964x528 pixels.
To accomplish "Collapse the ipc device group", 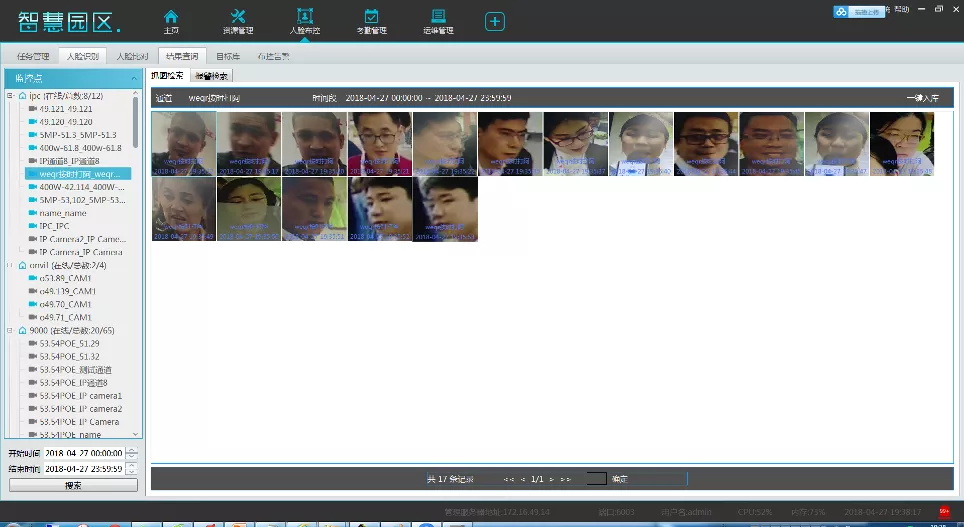I will click(x=9, y=96).
